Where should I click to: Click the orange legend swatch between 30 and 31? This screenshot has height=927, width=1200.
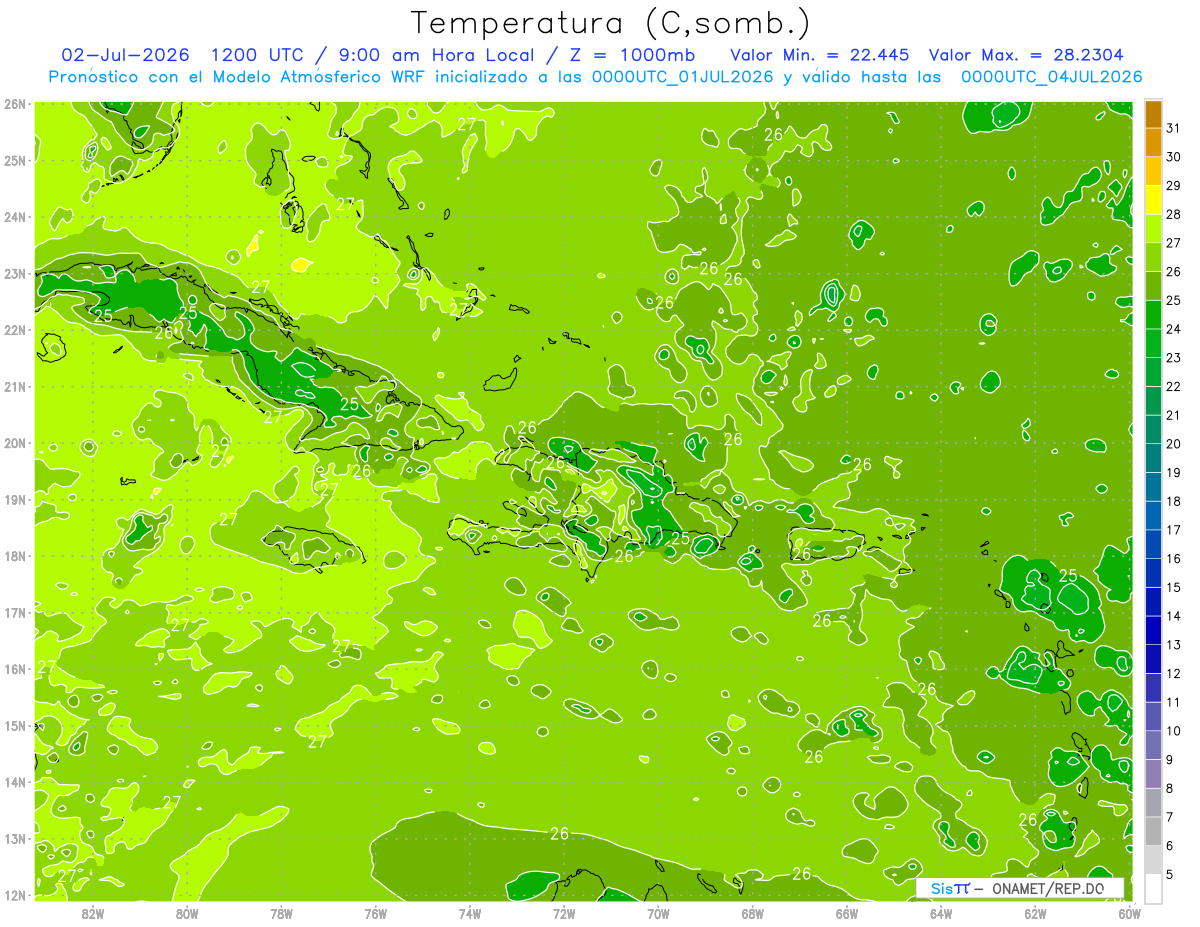(1153, 143)
